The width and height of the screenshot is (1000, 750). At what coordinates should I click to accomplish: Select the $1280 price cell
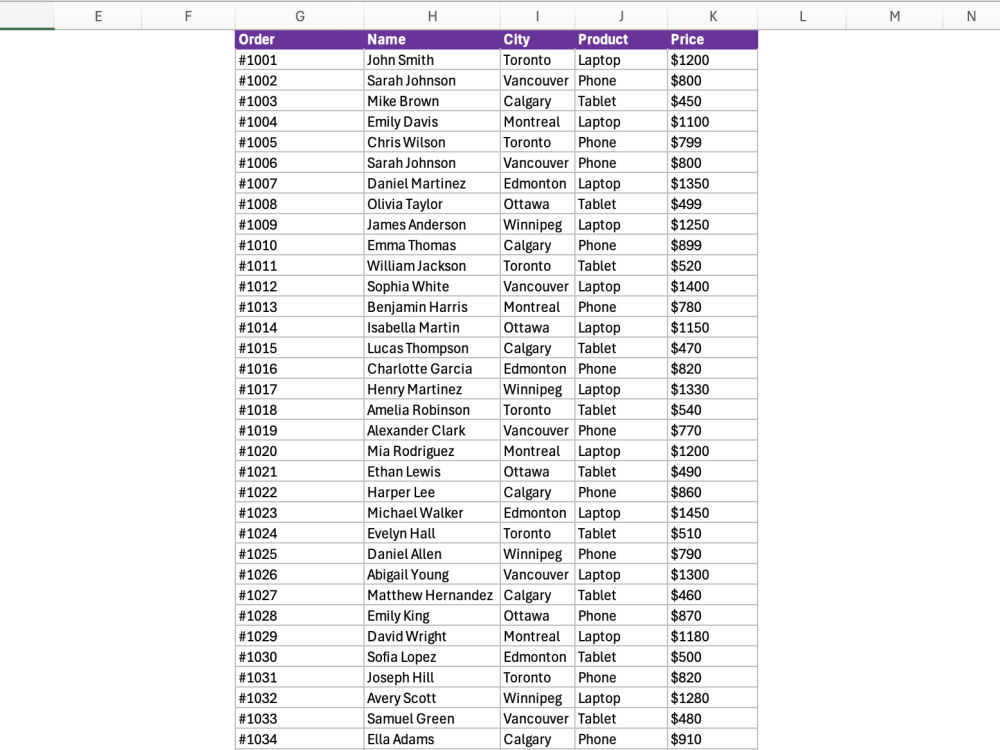point(713,698)
